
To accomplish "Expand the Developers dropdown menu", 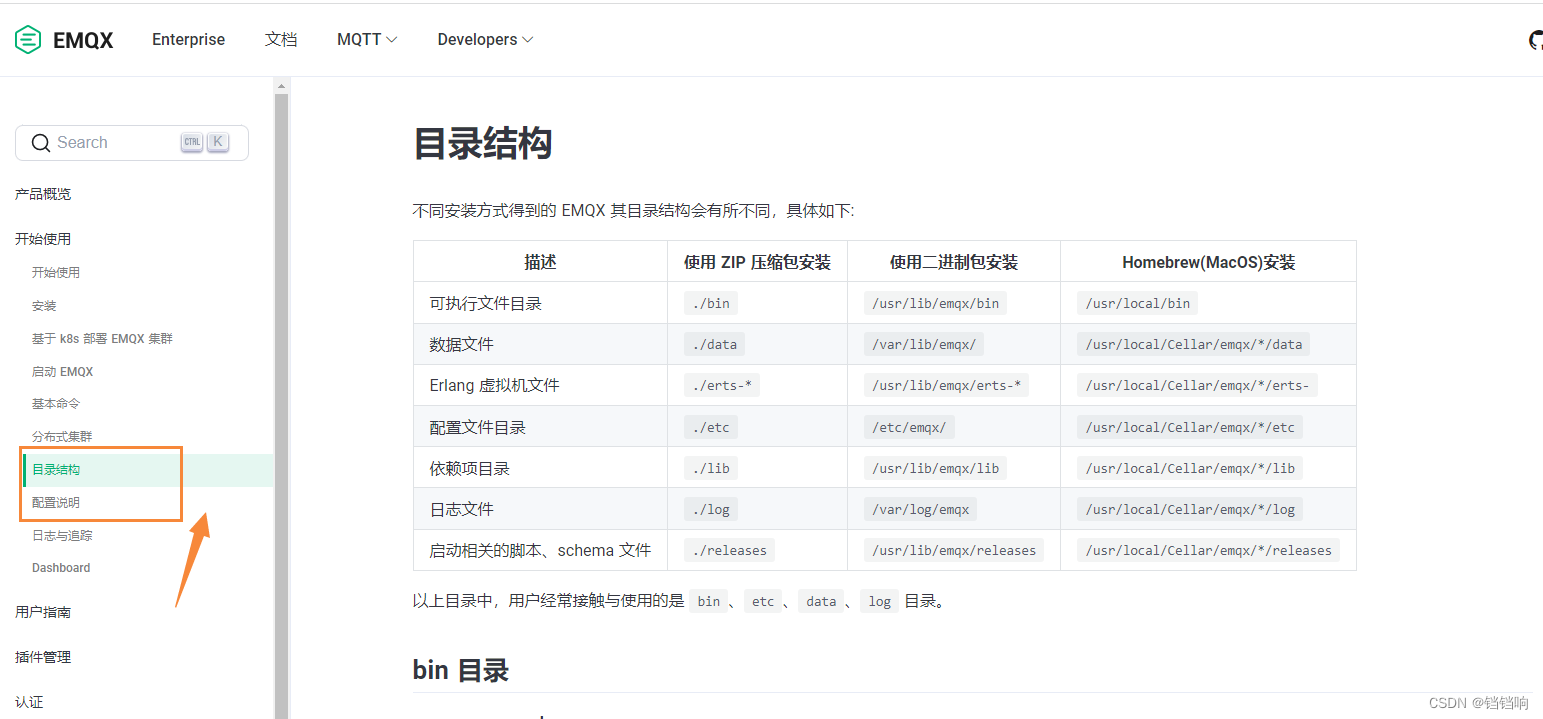I will [485, 40].
